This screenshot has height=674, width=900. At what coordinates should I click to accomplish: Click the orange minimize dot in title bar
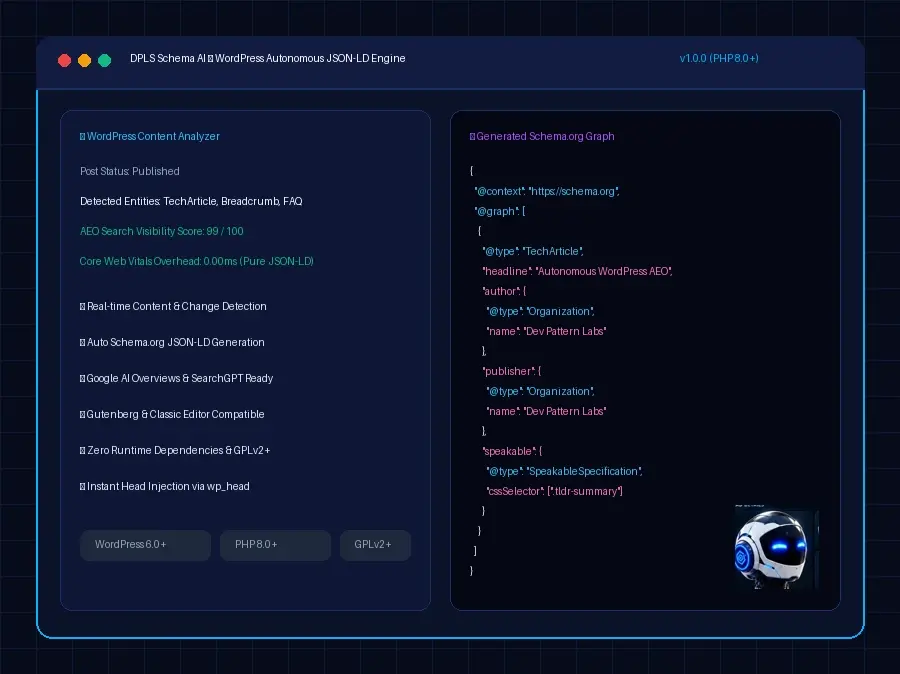[84, 60]
